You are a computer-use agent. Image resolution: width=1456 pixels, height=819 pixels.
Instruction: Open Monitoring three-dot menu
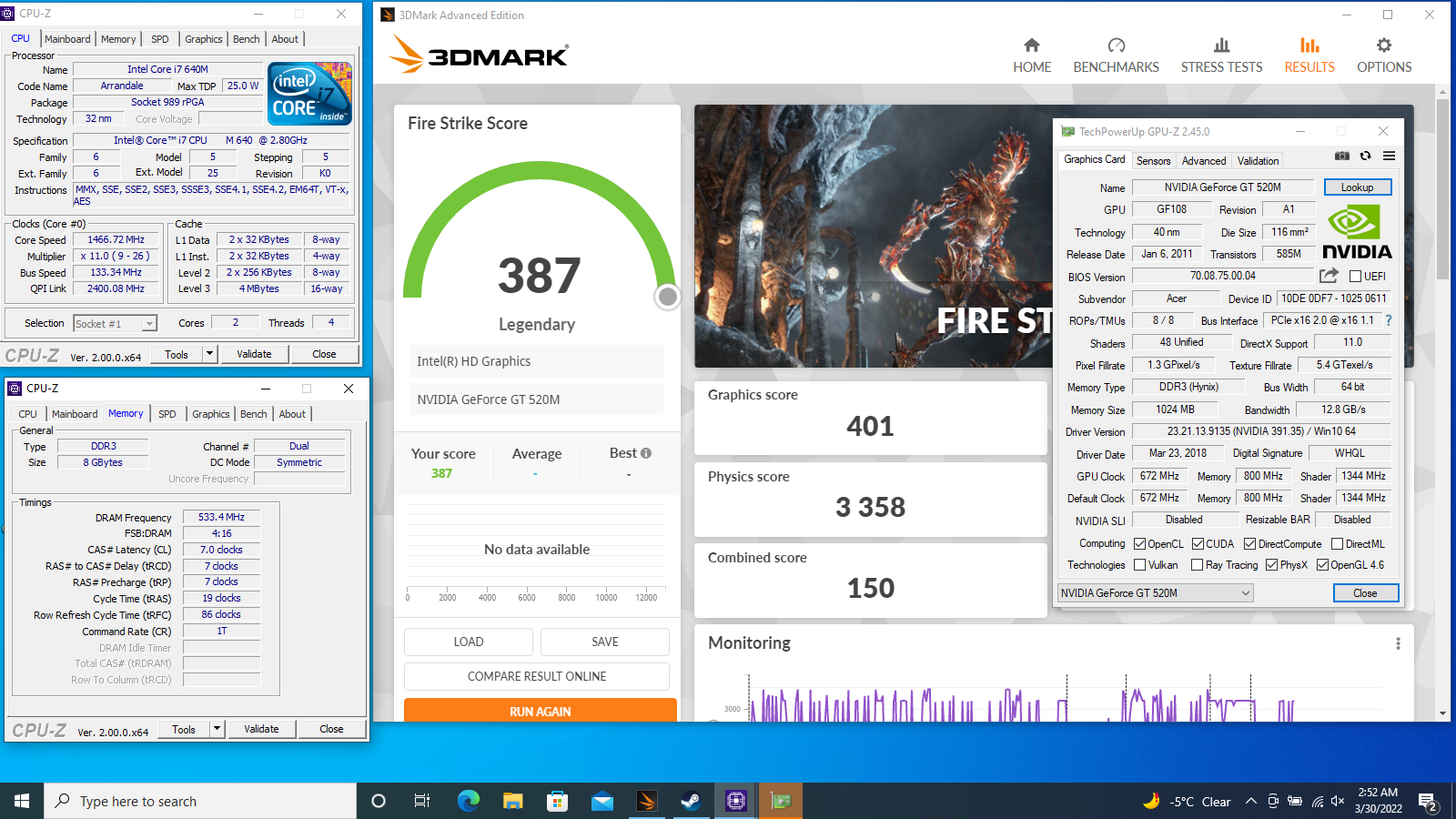(1398, 643)
